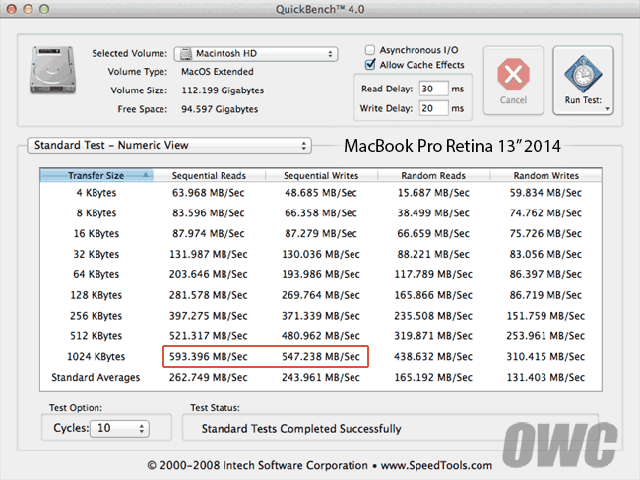Image resolution: width=640 pixels, height=480 pixels.
Task: Select the 16 KBytes row
Action: (x=321, y=233)
